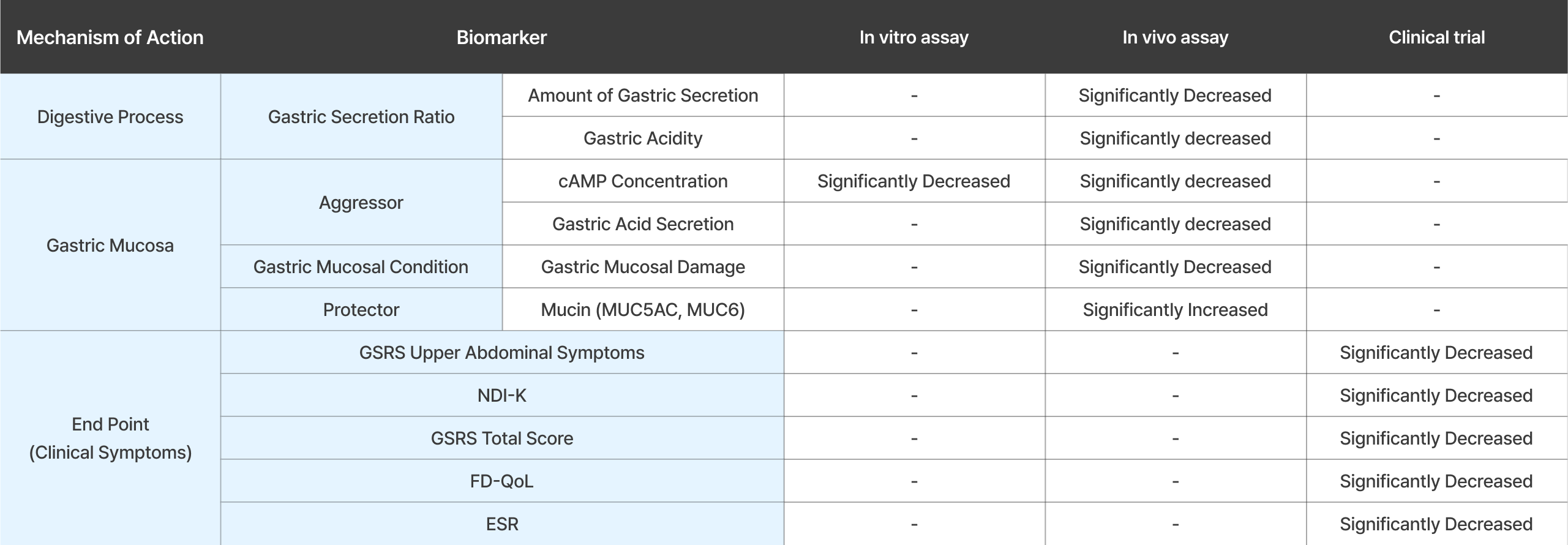Screen dimensions: 1568x545
Task: Select the "Protector" category cell
Action: point(361,310)
